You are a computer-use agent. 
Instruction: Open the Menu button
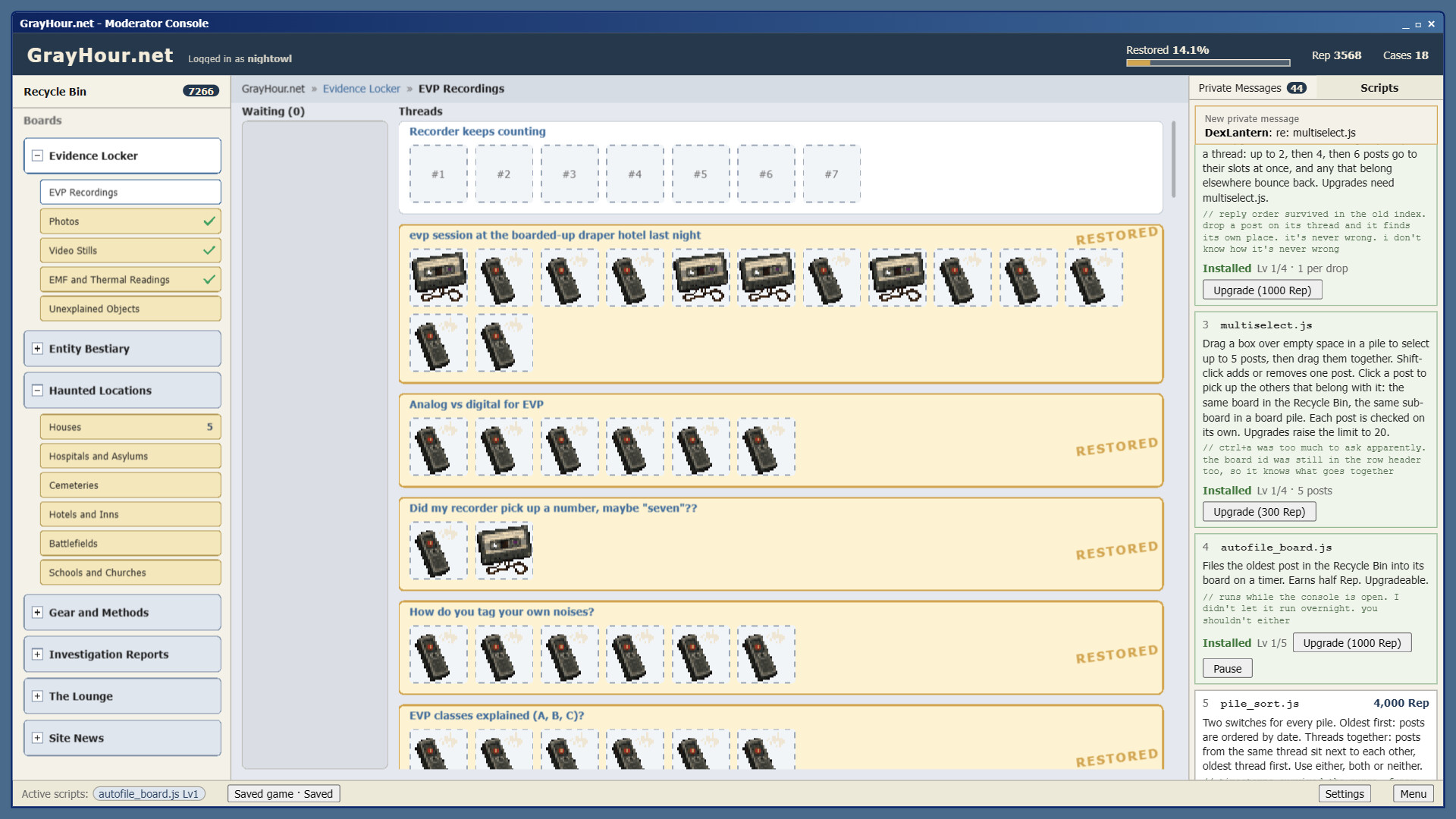(x=1413, y=794)
